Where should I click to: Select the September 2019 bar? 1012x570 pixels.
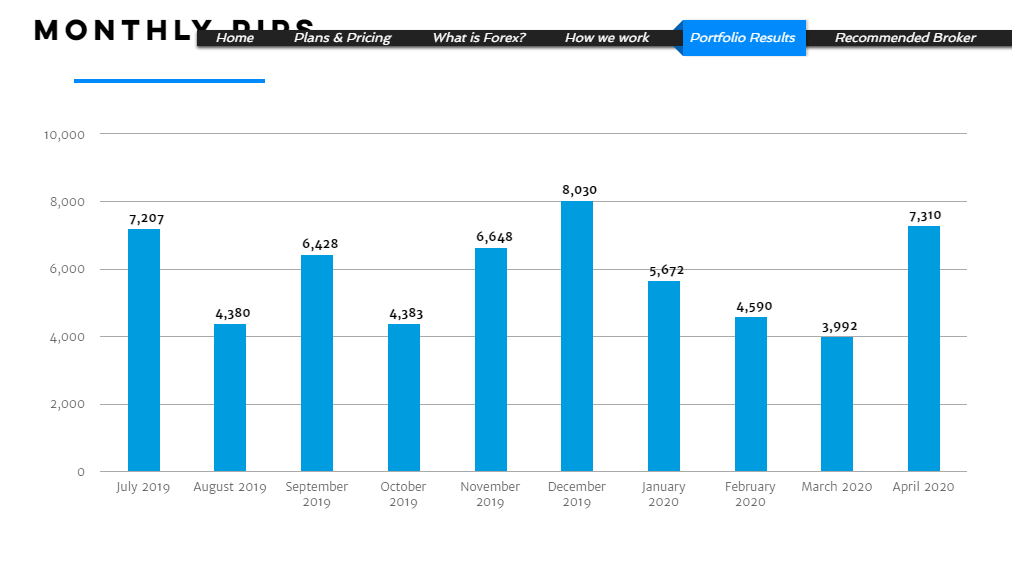tap(317, 363)
